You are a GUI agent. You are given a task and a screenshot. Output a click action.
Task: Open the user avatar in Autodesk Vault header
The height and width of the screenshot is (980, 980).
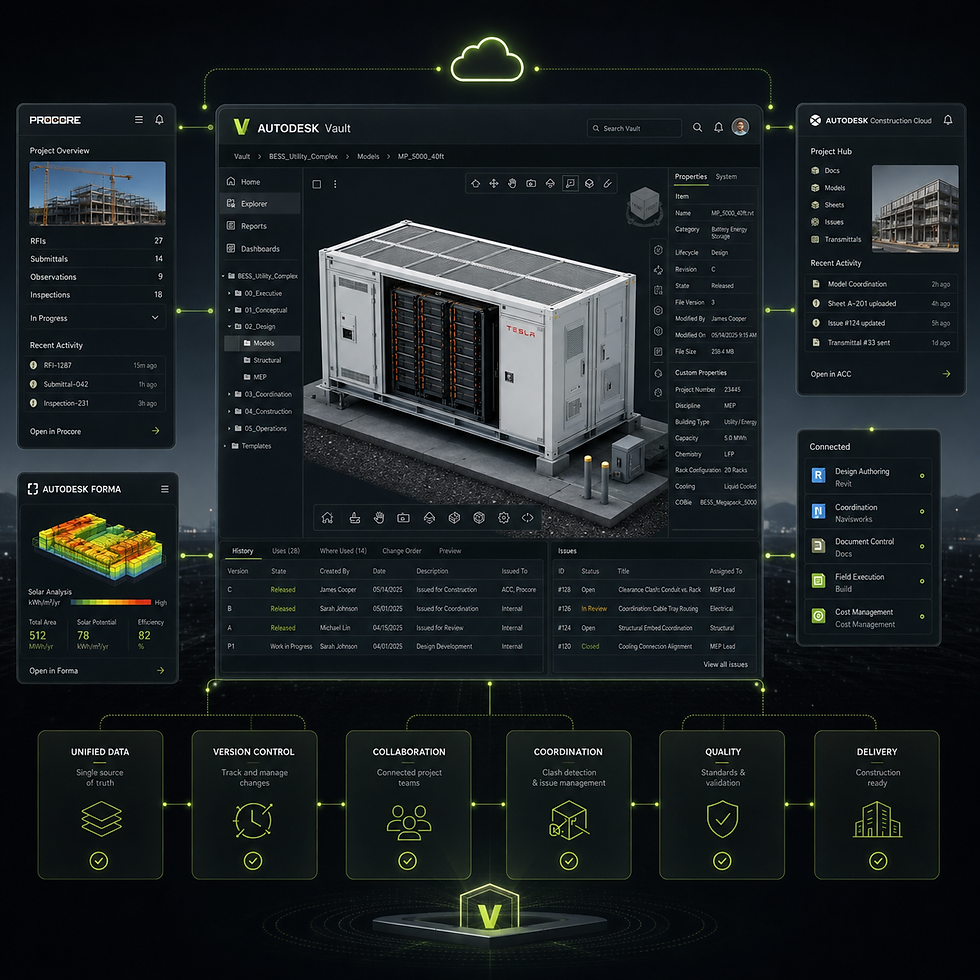click(741, 127)
